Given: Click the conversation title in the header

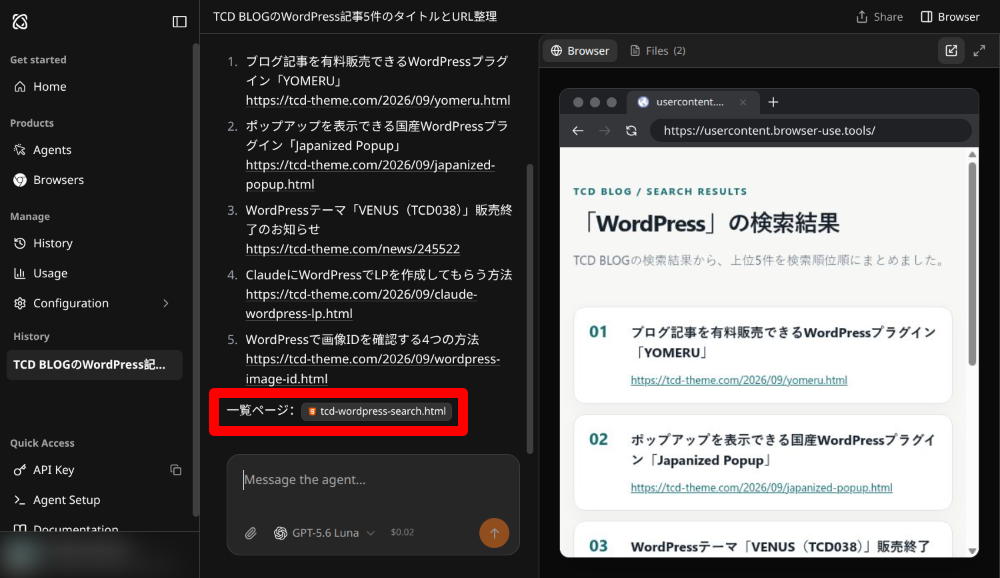Looking at the screenshot, I should coord(355,17).
